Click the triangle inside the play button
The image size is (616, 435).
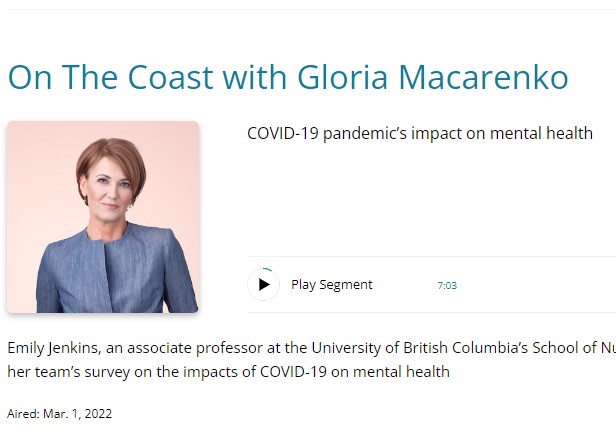[264, 285]
